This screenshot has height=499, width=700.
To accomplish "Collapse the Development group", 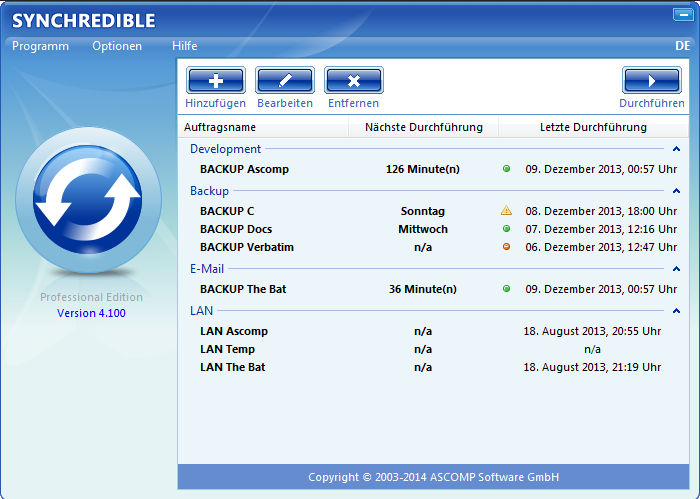I will [x=676, y=149].
